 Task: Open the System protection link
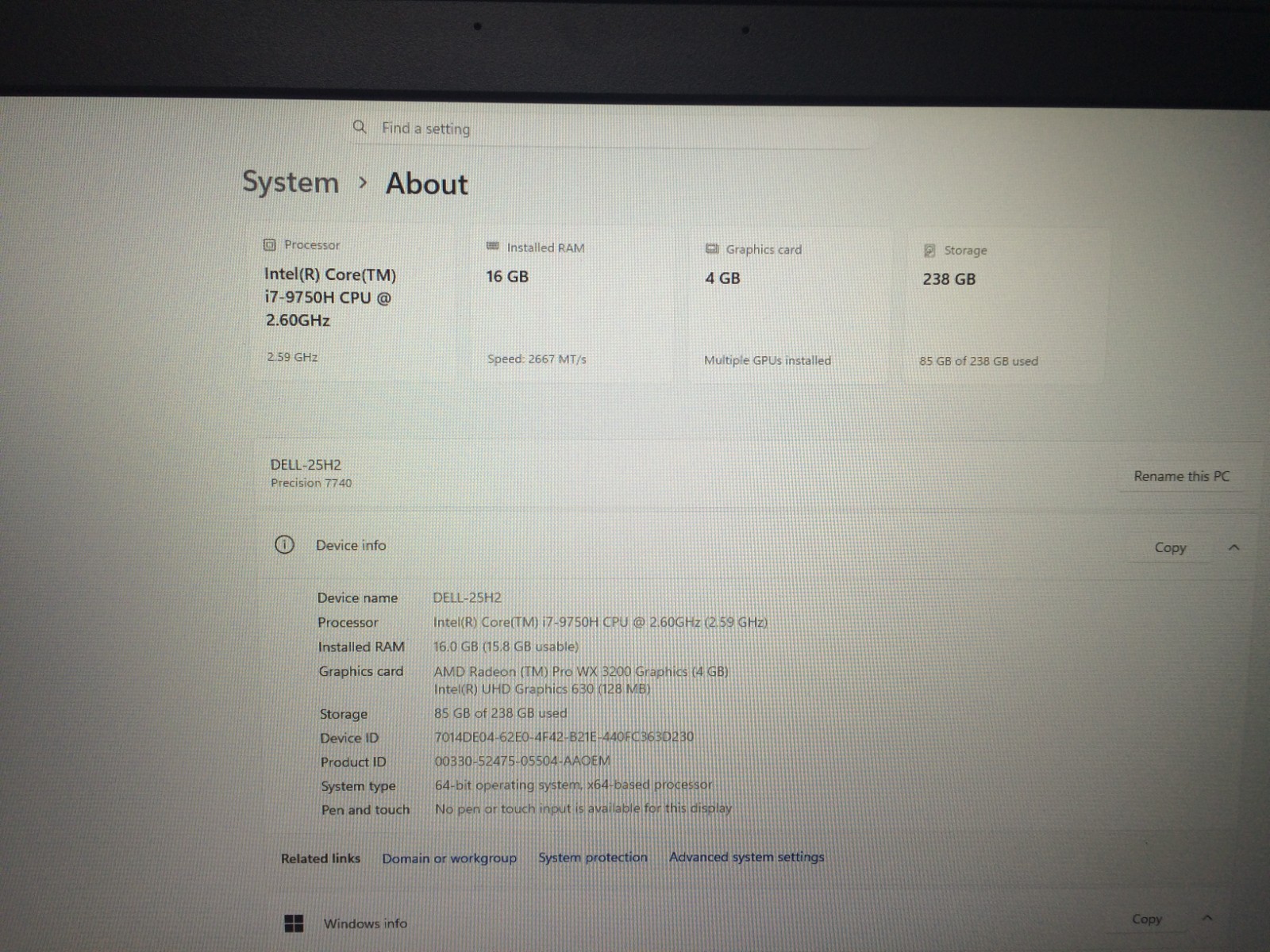pyautogui.click(x=593, y=858)
